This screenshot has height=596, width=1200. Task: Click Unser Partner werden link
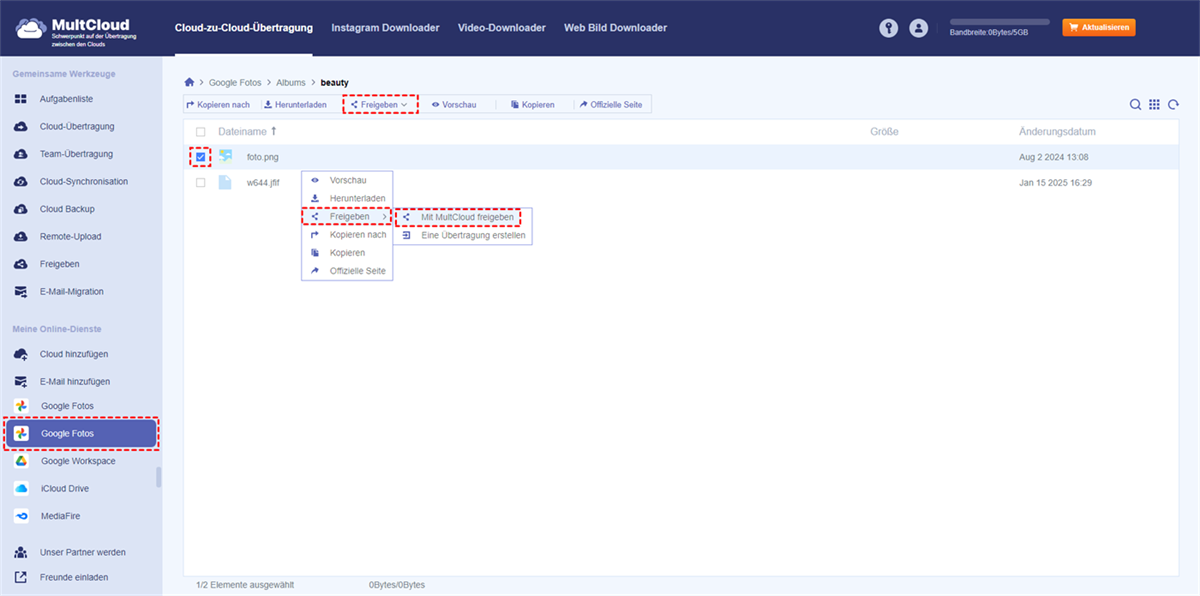coord(80,552)
